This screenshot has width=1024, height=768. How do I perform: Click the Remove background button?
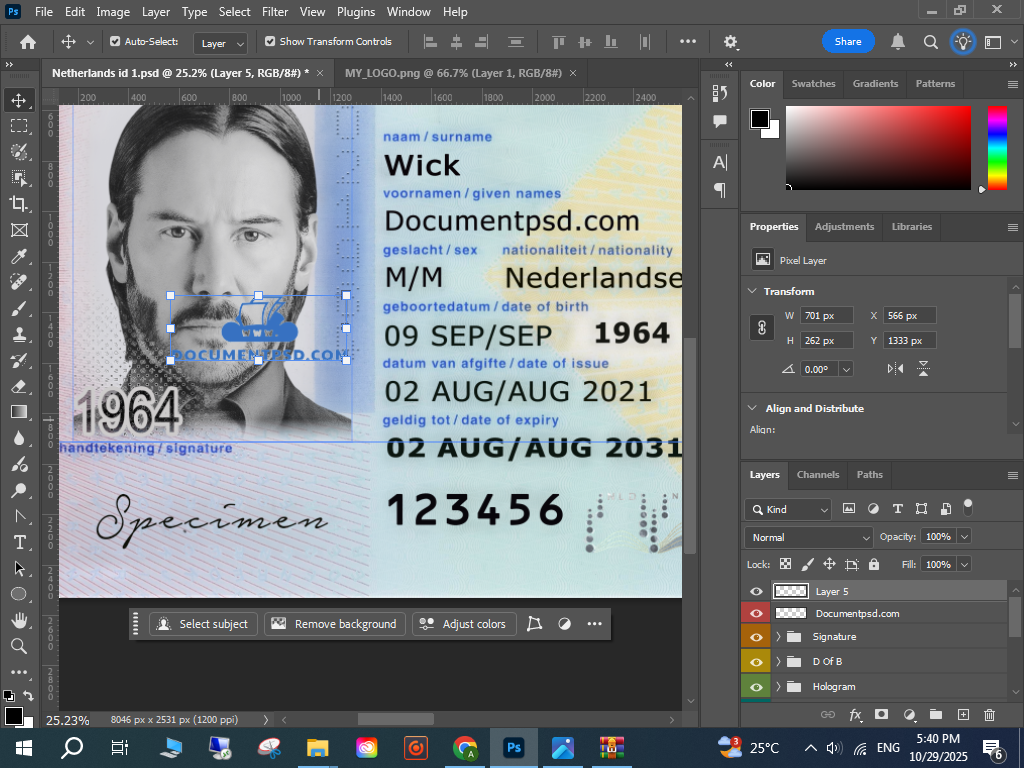[335, 624]
